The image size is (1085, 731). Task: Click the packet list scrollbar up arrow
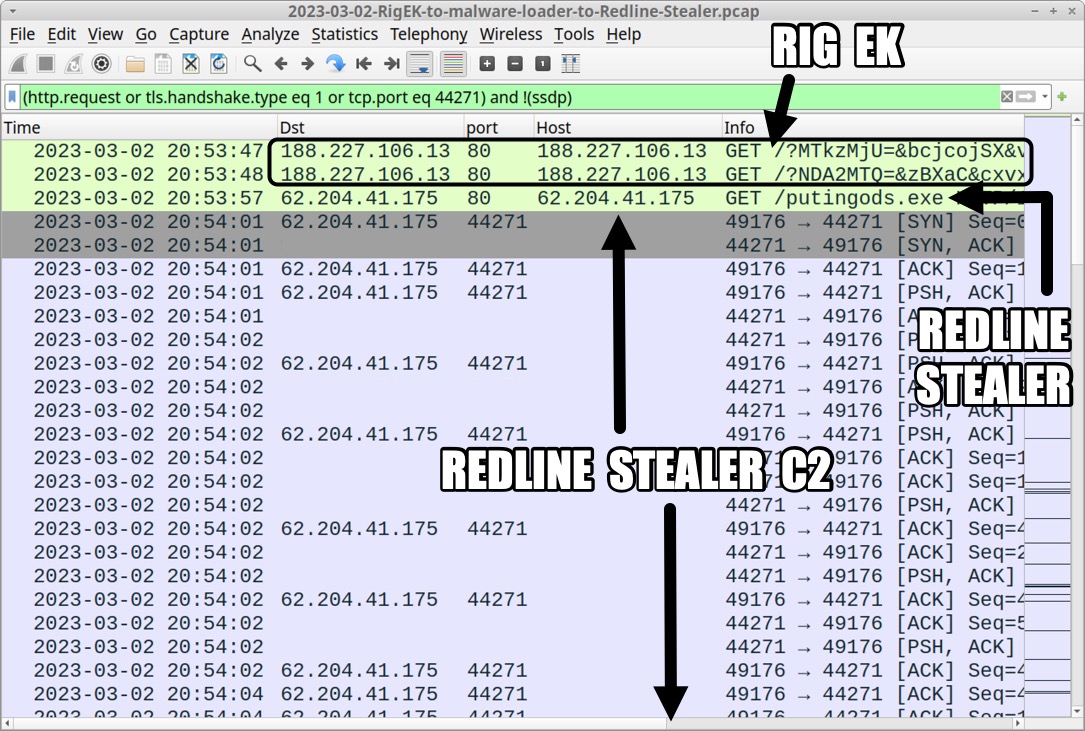click(1077, 121)
